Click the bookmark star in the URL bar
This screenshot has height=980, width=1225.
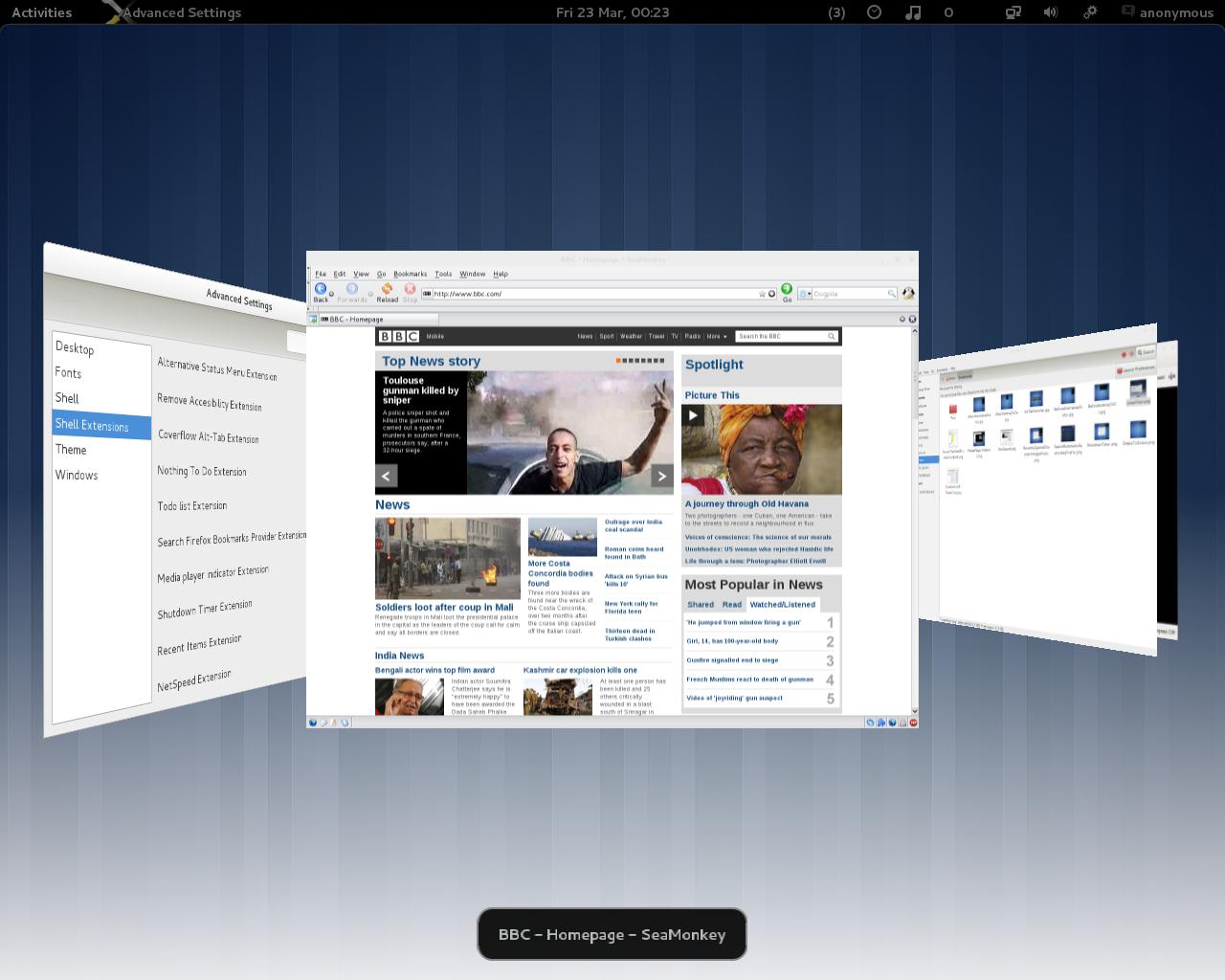click(x=763, y=294)
